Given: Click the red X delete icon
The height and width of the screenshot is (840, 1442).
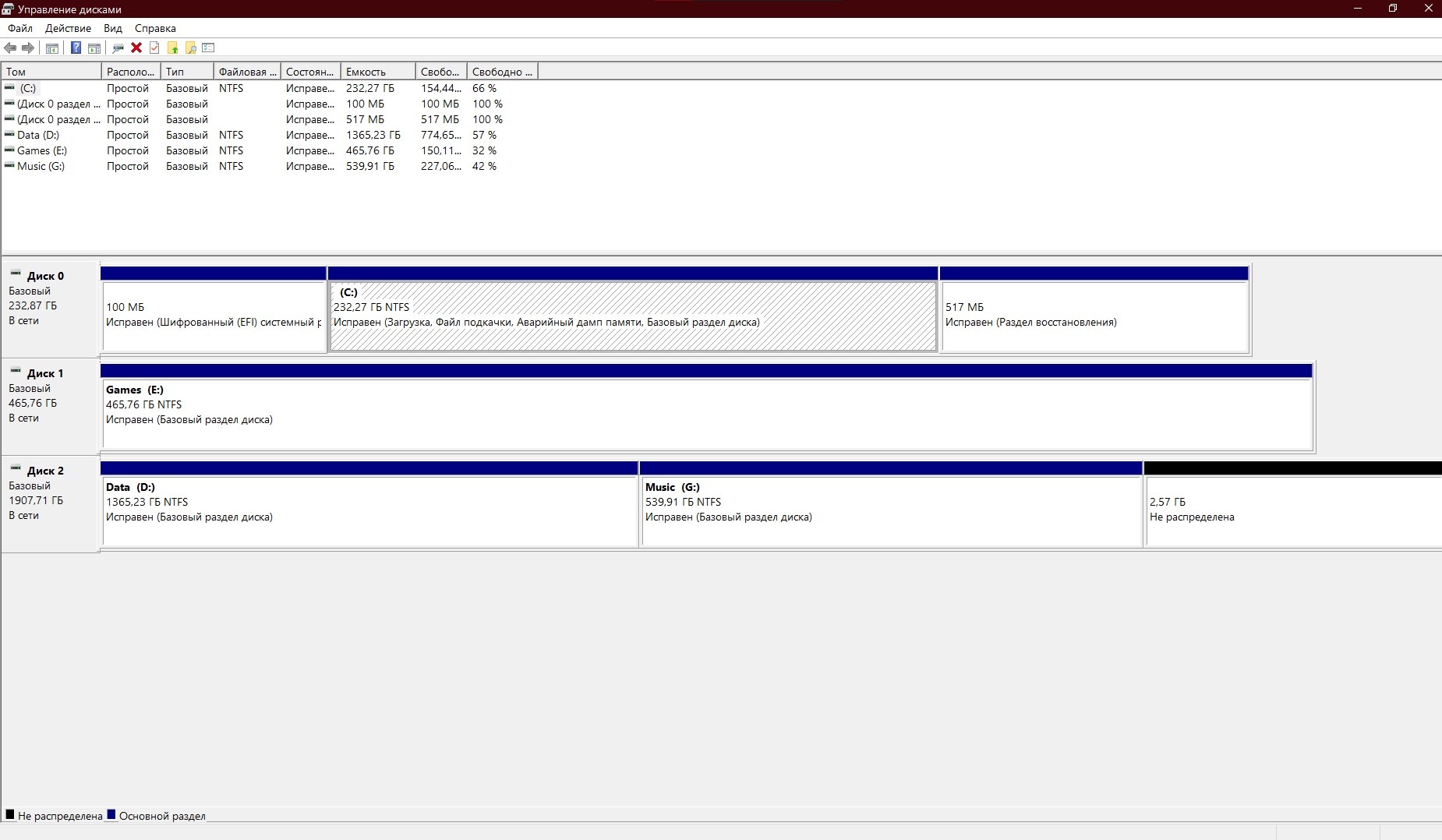Looking at the screenshot, I should tap(136, 48).
